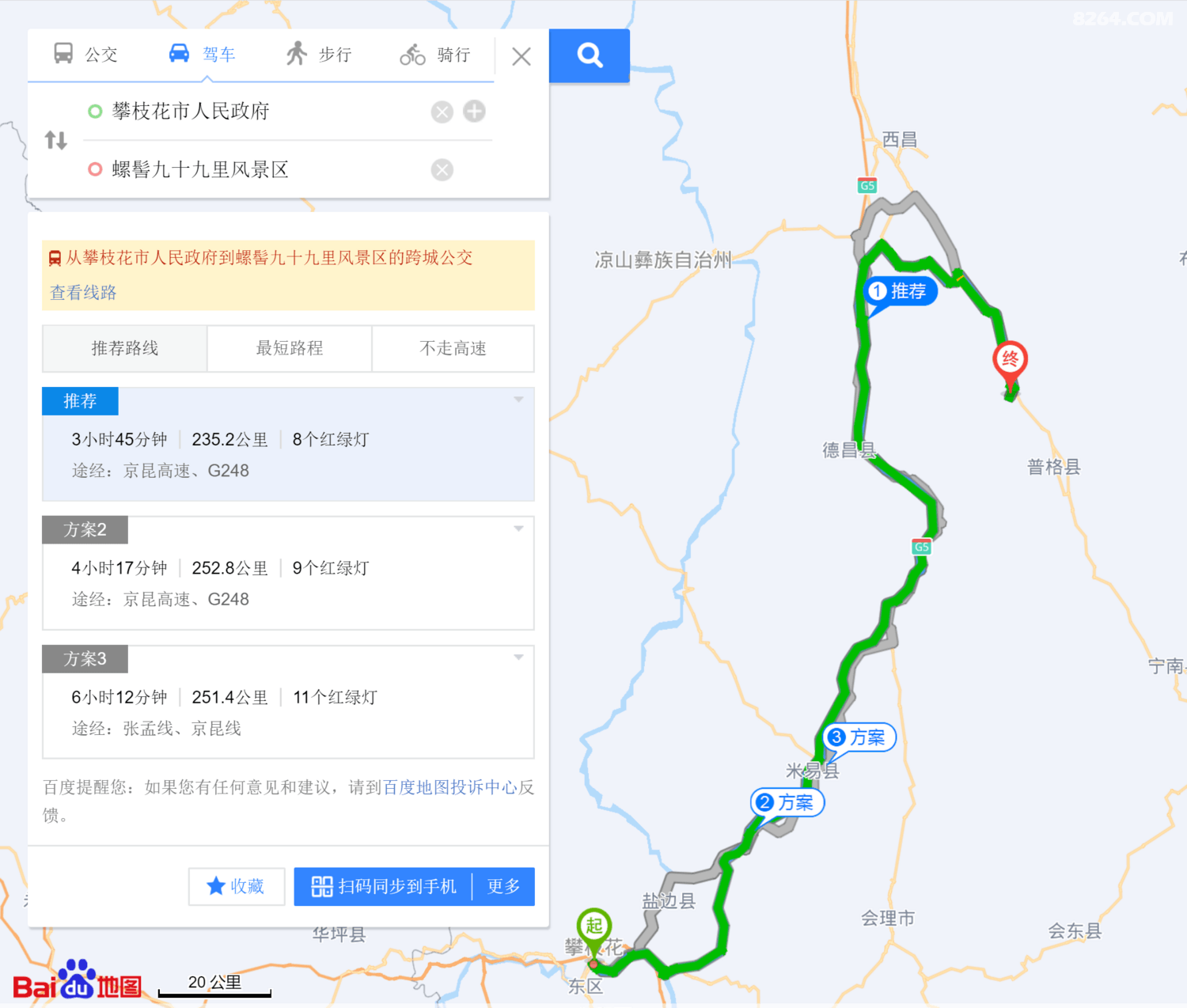Select 不走高速 route preference

[453, 348]
